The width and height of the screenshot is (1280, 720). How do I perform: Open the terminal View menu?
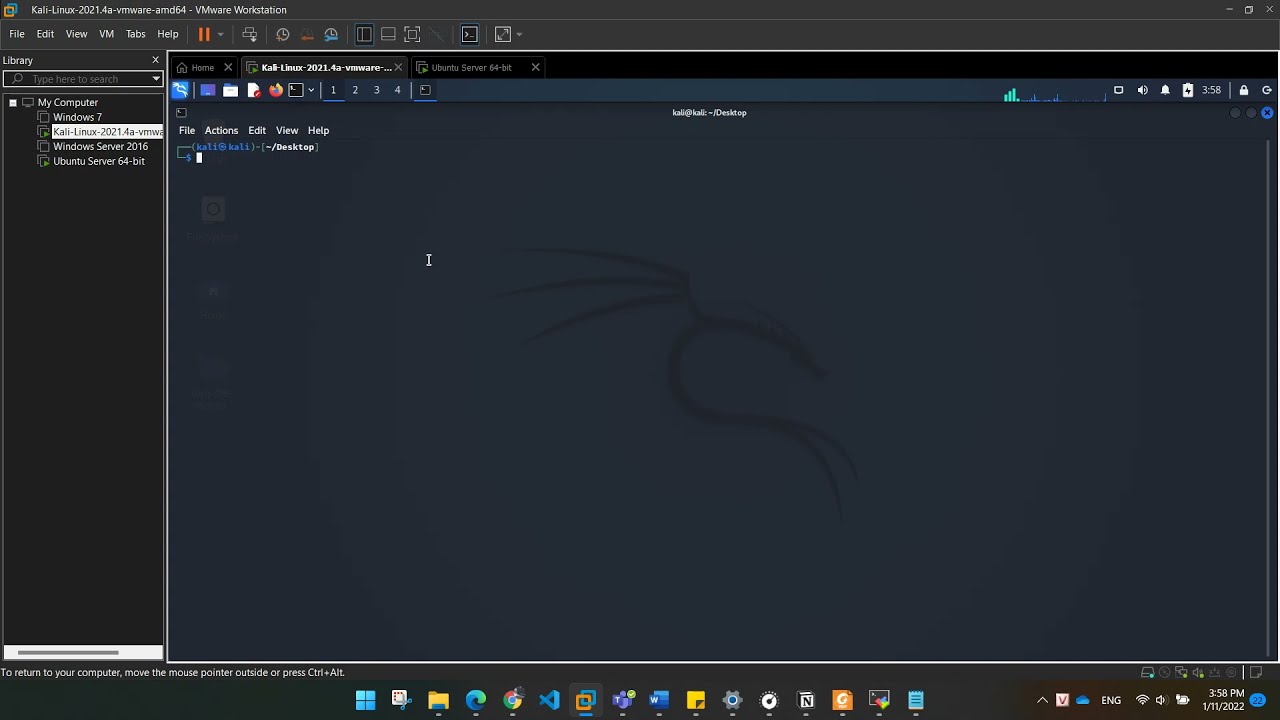(287, 130)
